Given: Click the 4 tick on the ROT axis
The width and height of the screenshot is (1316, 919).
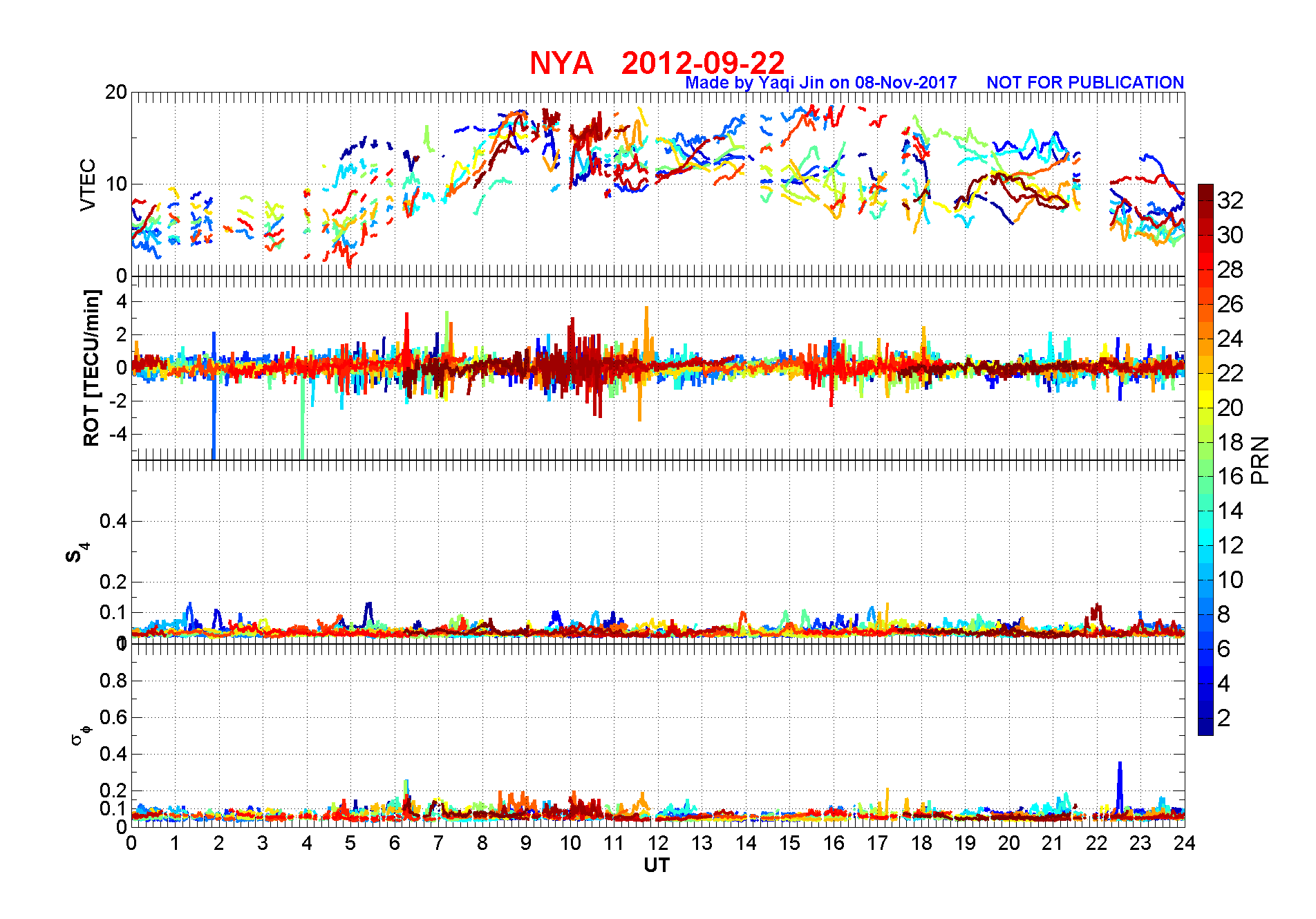Looking at the screenshot, I should 122,301.
